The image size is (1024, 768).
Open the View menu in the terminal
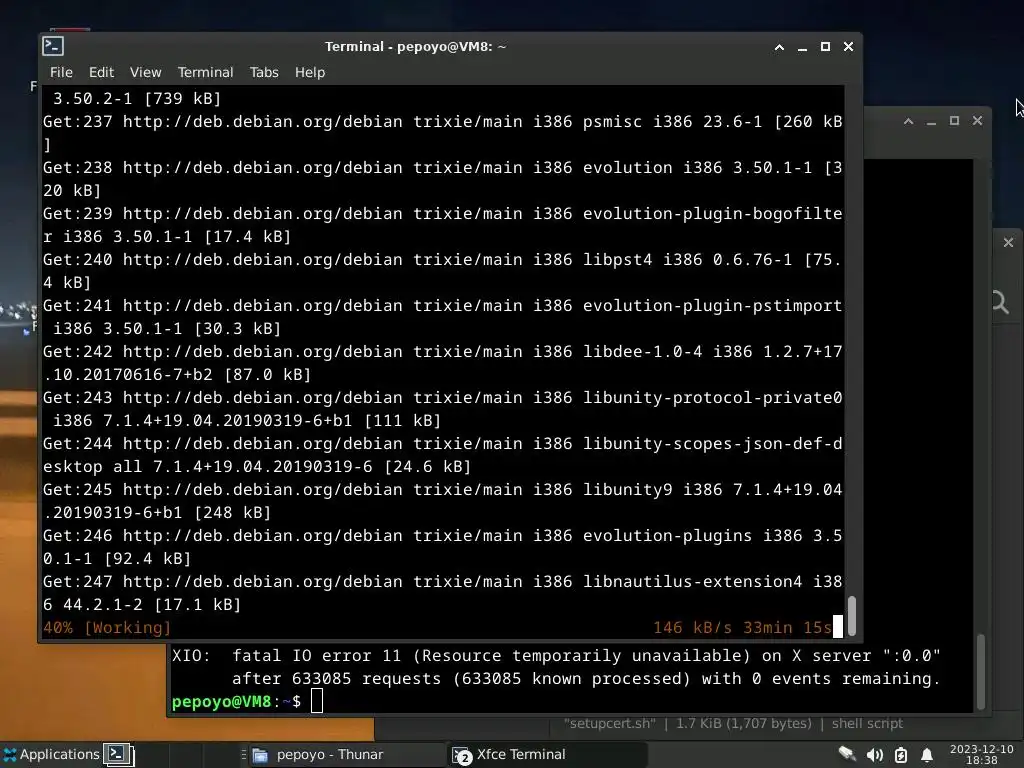[x=145, y=72]
